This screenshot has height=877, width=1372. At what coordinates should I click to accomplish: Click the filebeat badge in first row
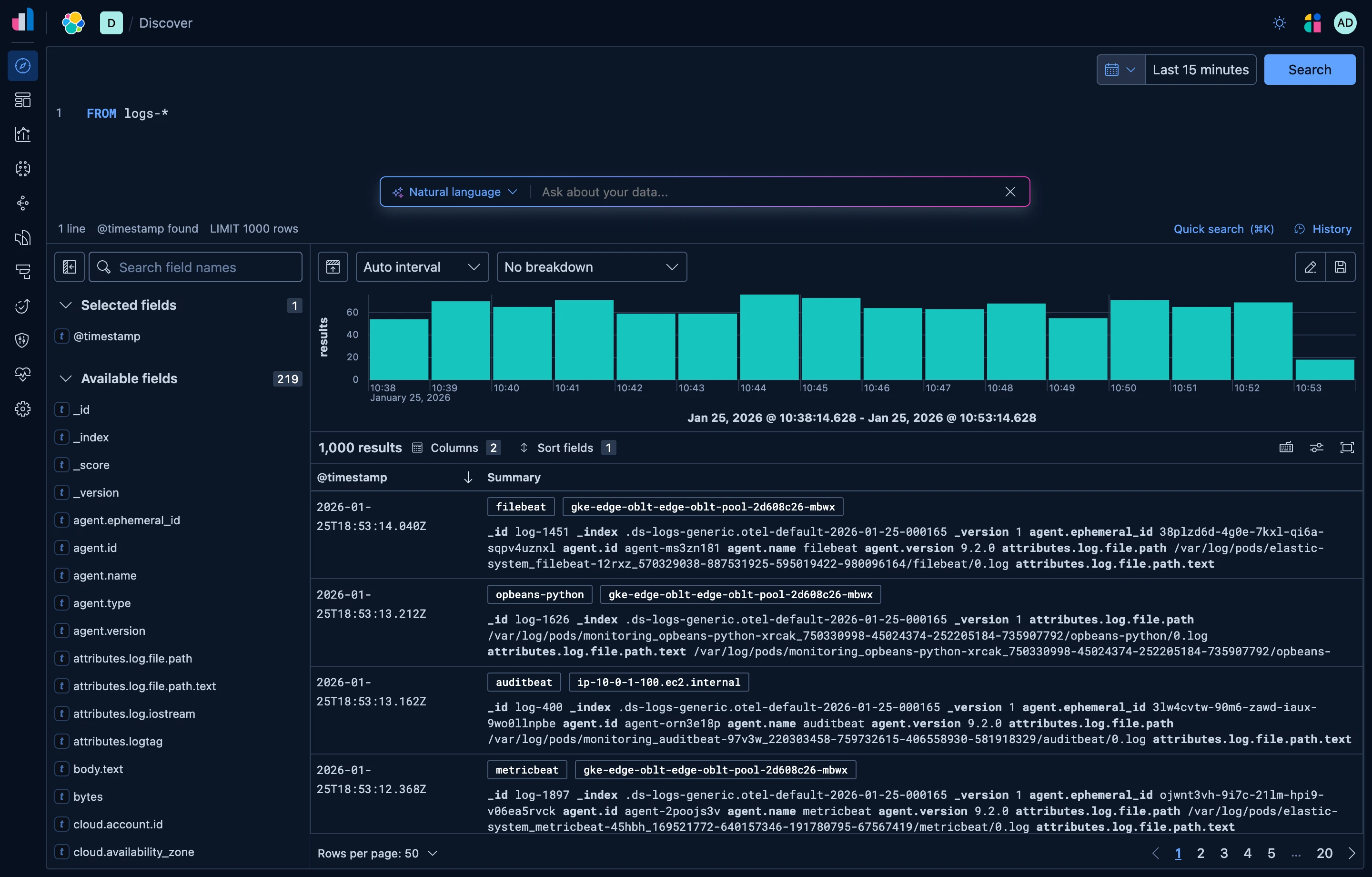(521, 506)
